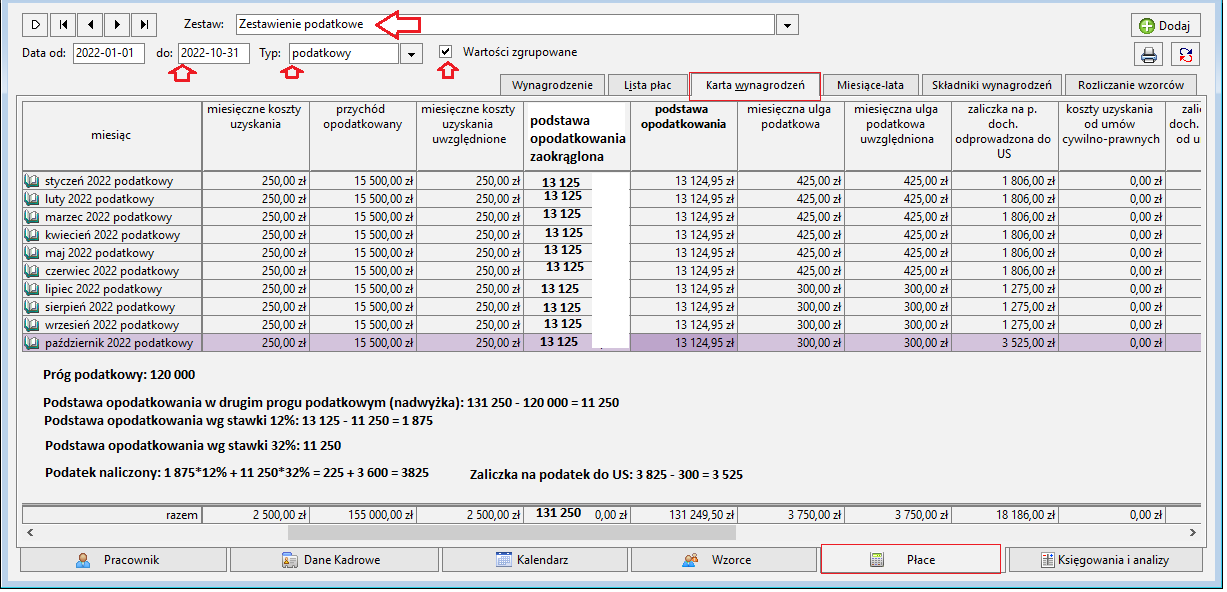The image size is (1227, 592).
Task: Click the Data od date field
Action: (109, 53)
